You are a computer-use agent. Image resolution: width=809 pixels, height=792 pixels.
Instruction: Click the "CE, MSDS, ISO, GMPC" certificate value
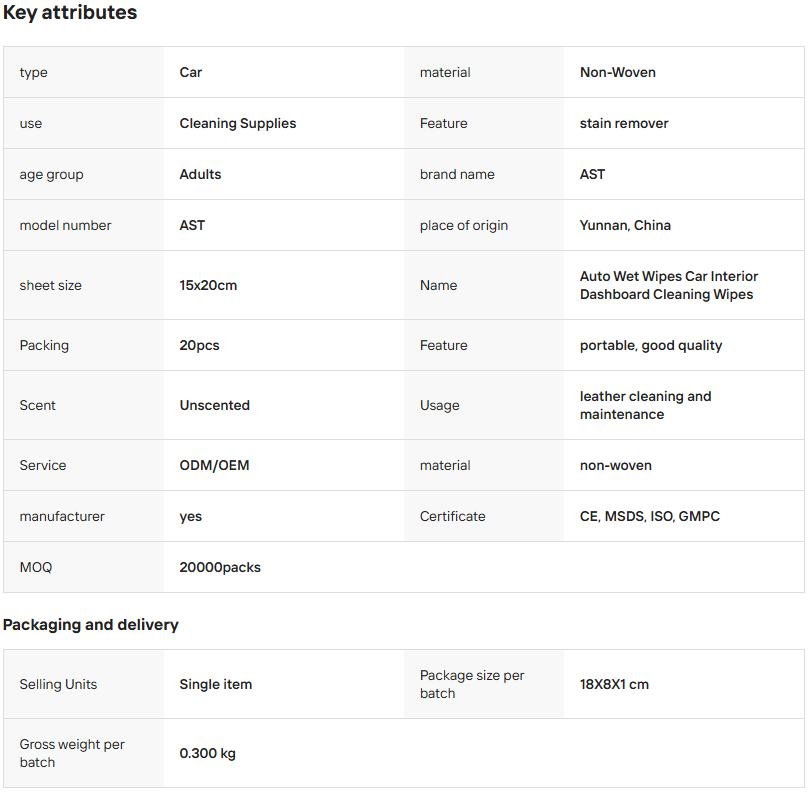[x=649, y=516]
